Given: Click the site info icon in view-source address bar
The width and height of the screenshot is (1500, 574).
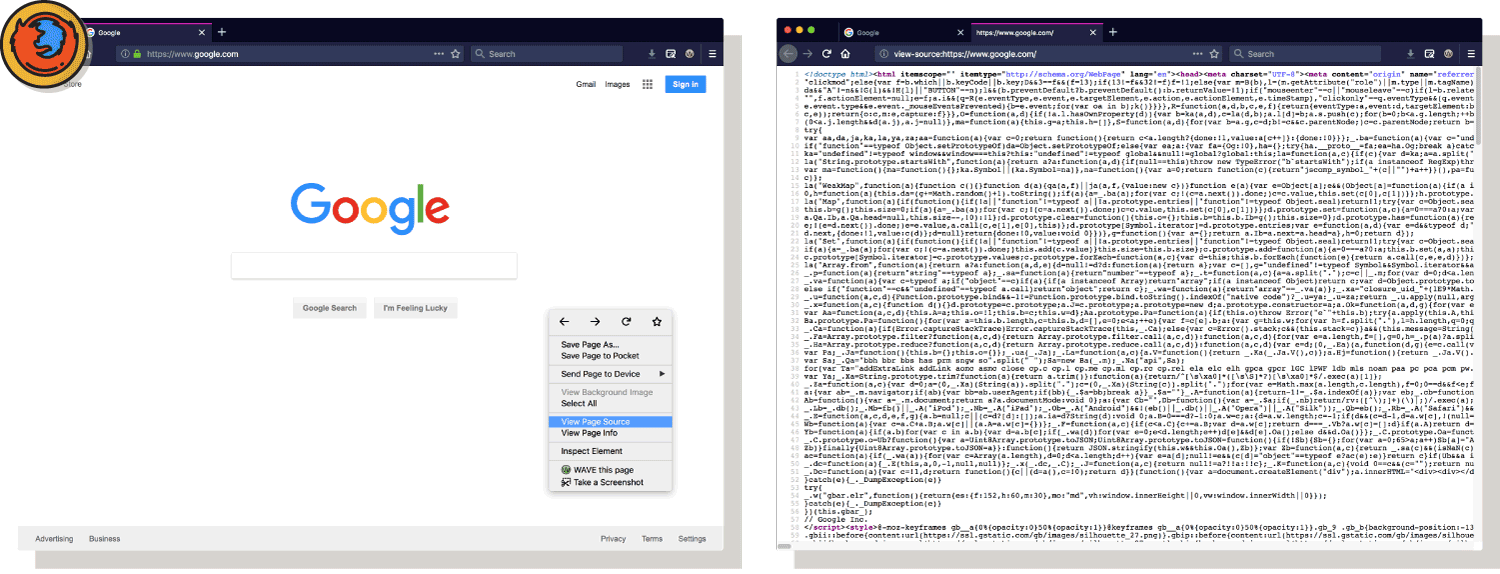Looking at the screenshot, I should coord(884,54).
